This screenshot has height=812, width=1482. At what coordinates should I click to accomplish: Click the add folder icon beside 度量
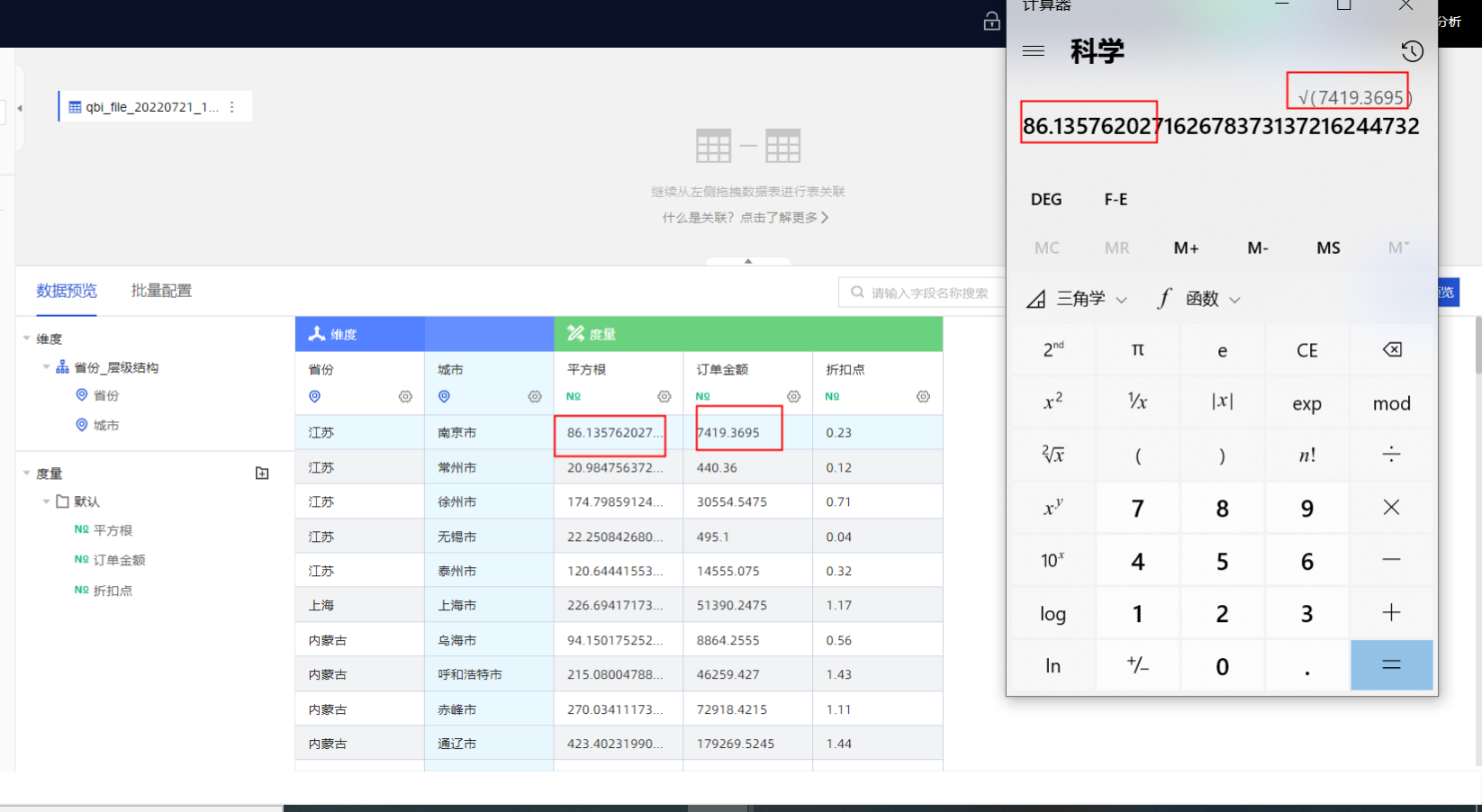[262, 474]
